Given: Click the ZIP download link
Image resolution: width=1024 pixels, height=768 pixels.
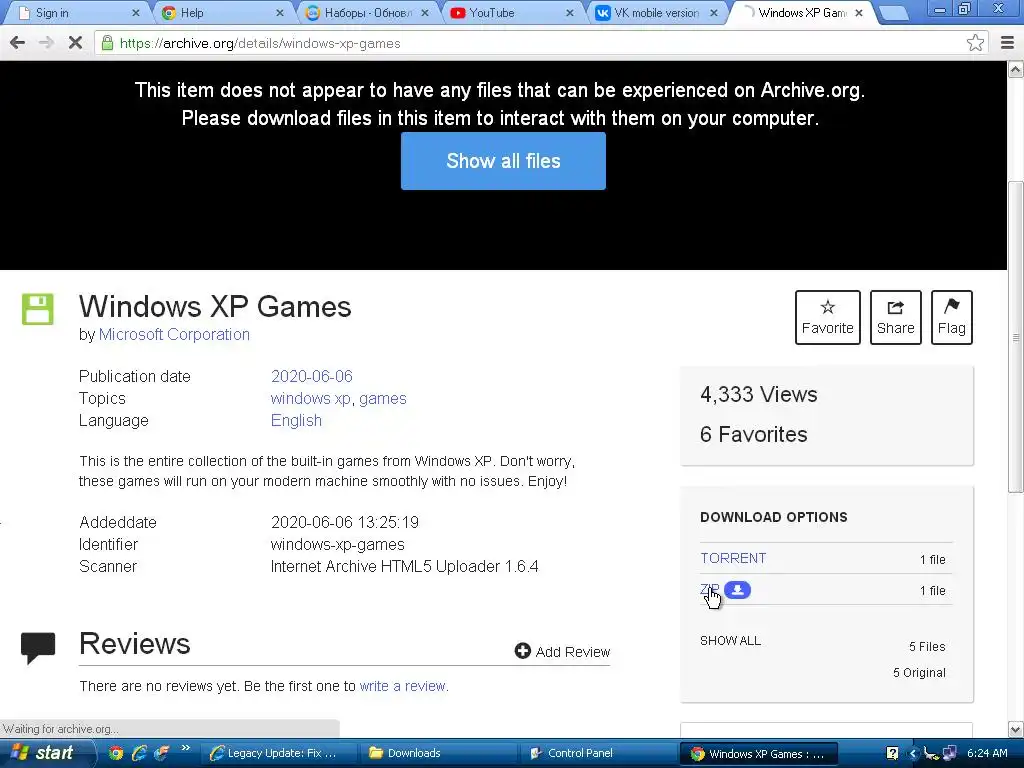Looking at the screenshot, I should [709, 590].
